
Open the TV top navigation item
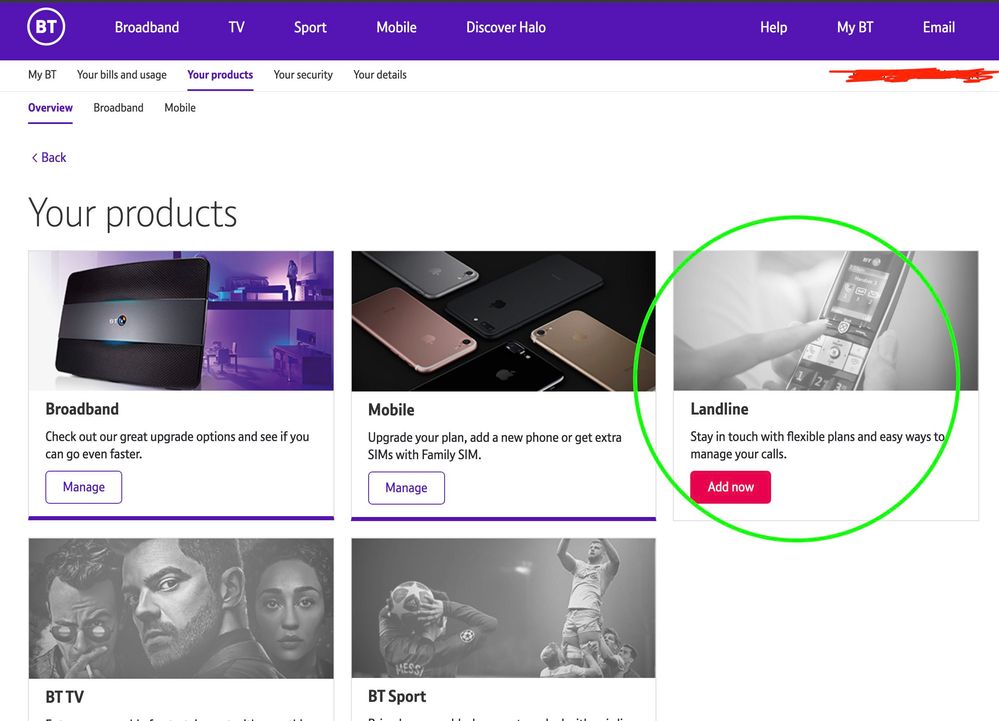[236, 28]
